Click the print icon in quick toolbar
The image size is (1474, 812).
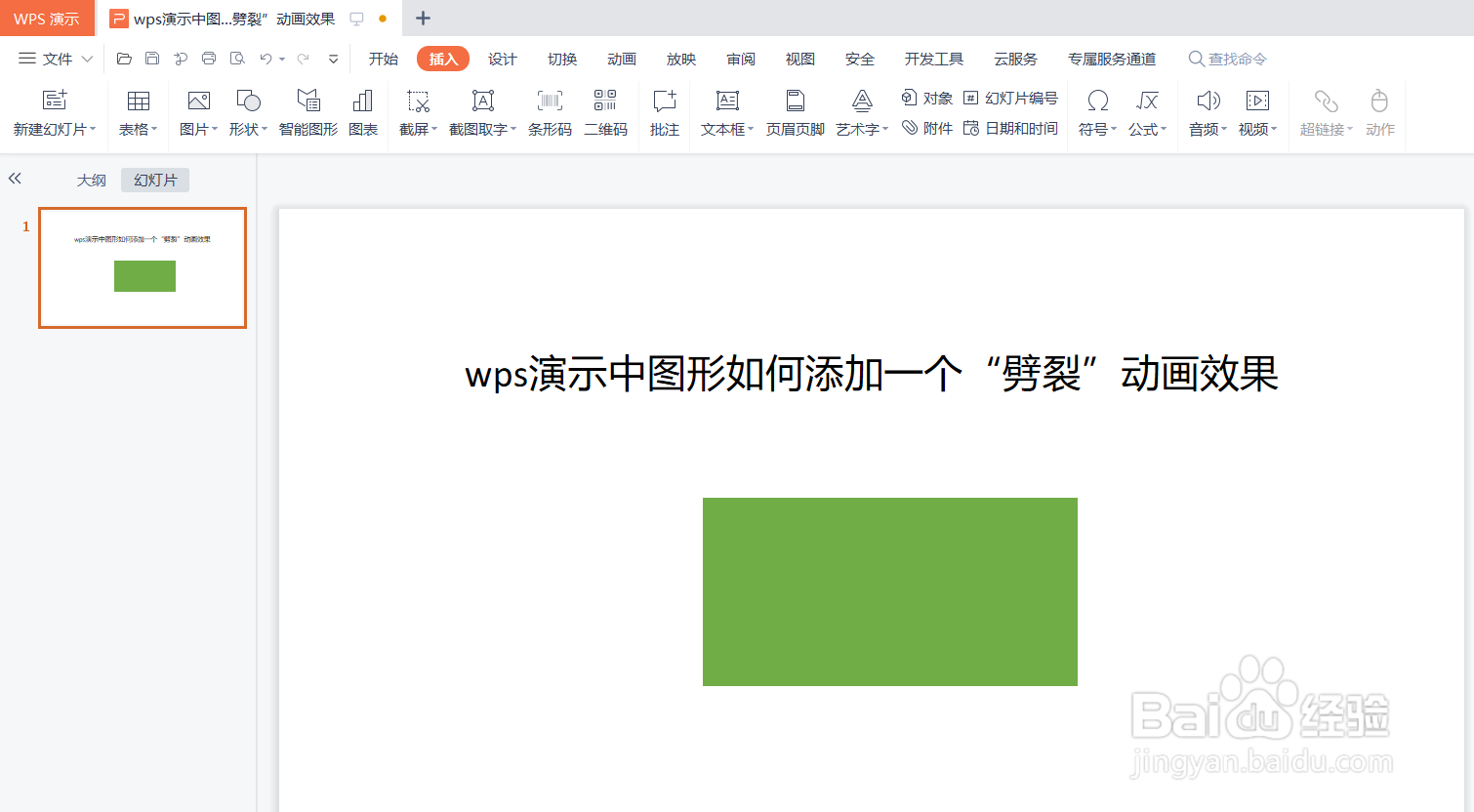point(209,59)
